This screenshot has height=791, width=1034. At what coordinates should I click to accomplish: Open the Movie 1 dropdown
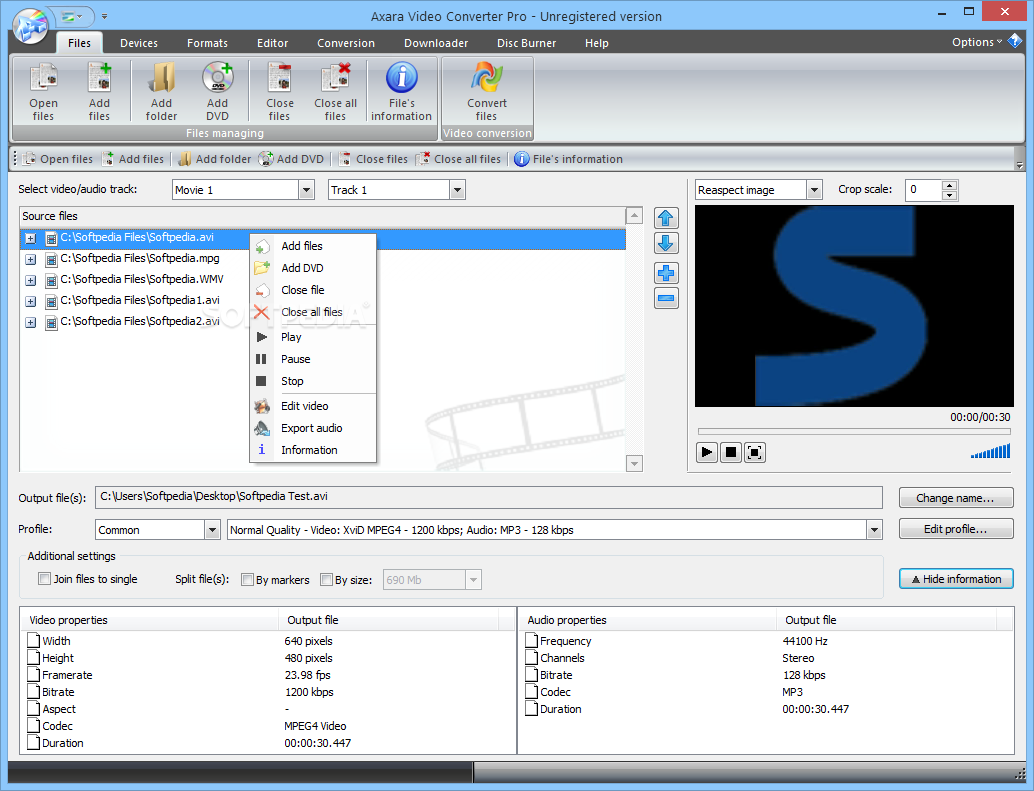[306, 190]
